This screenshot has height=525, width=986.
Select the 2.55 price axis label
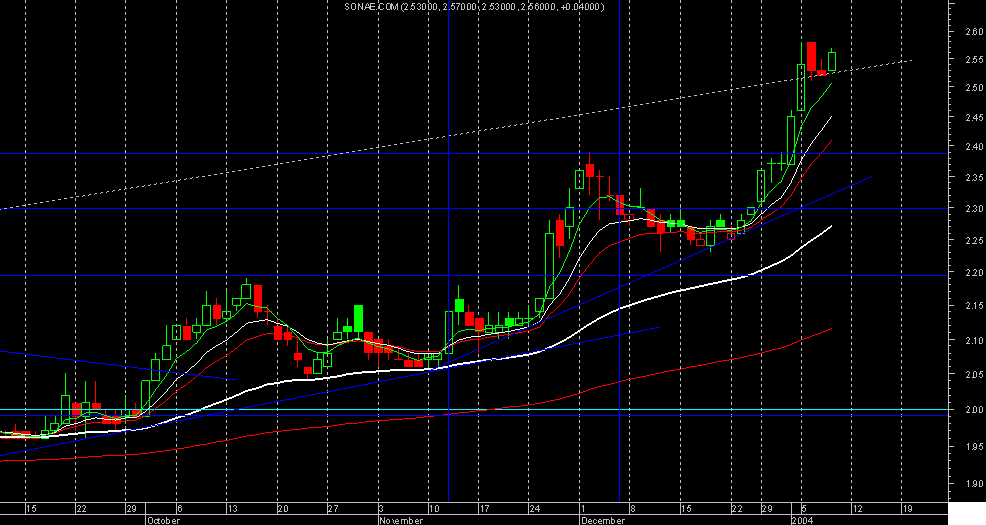click(975, 60)
